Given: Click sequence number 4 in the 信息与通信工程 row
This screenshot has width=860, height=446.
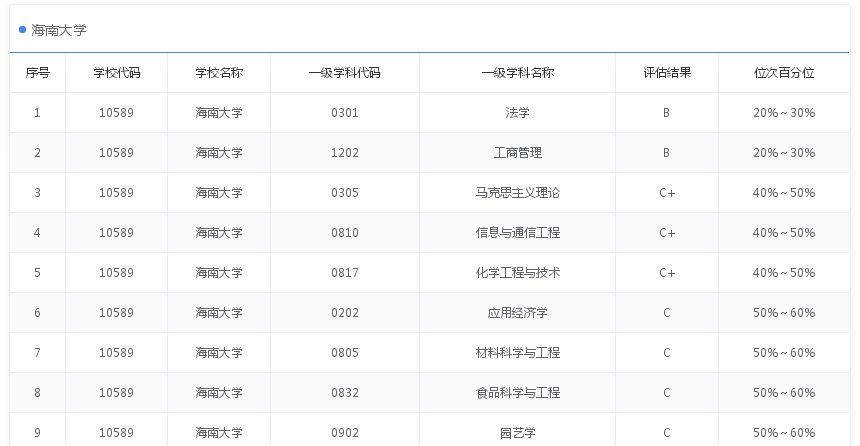Looking at the screenshot, I should (37, 233).
